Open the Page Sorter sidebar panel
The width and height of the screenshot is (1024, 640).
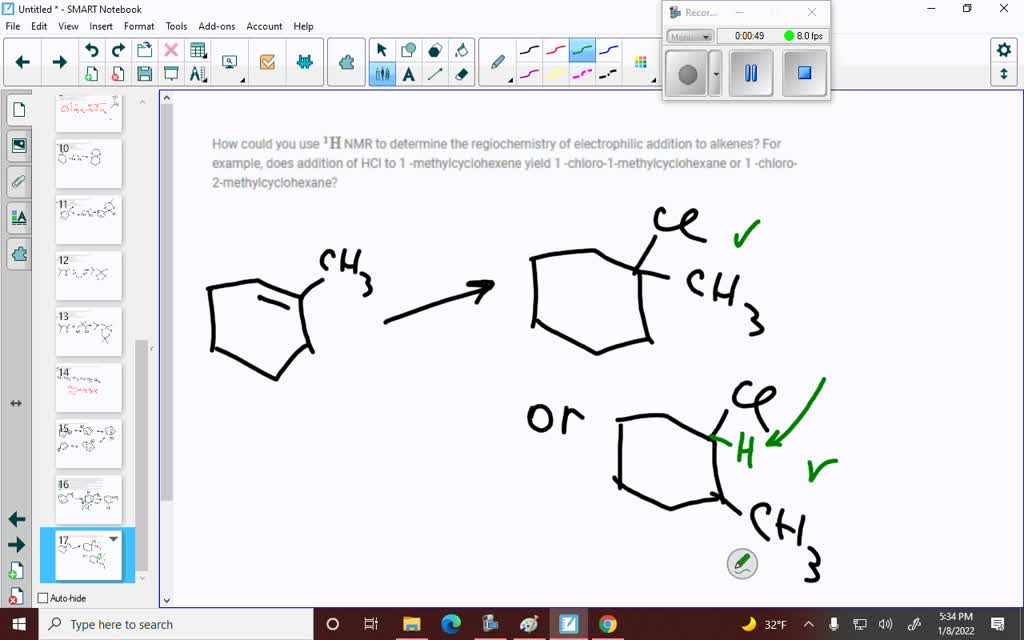point(19,110)
